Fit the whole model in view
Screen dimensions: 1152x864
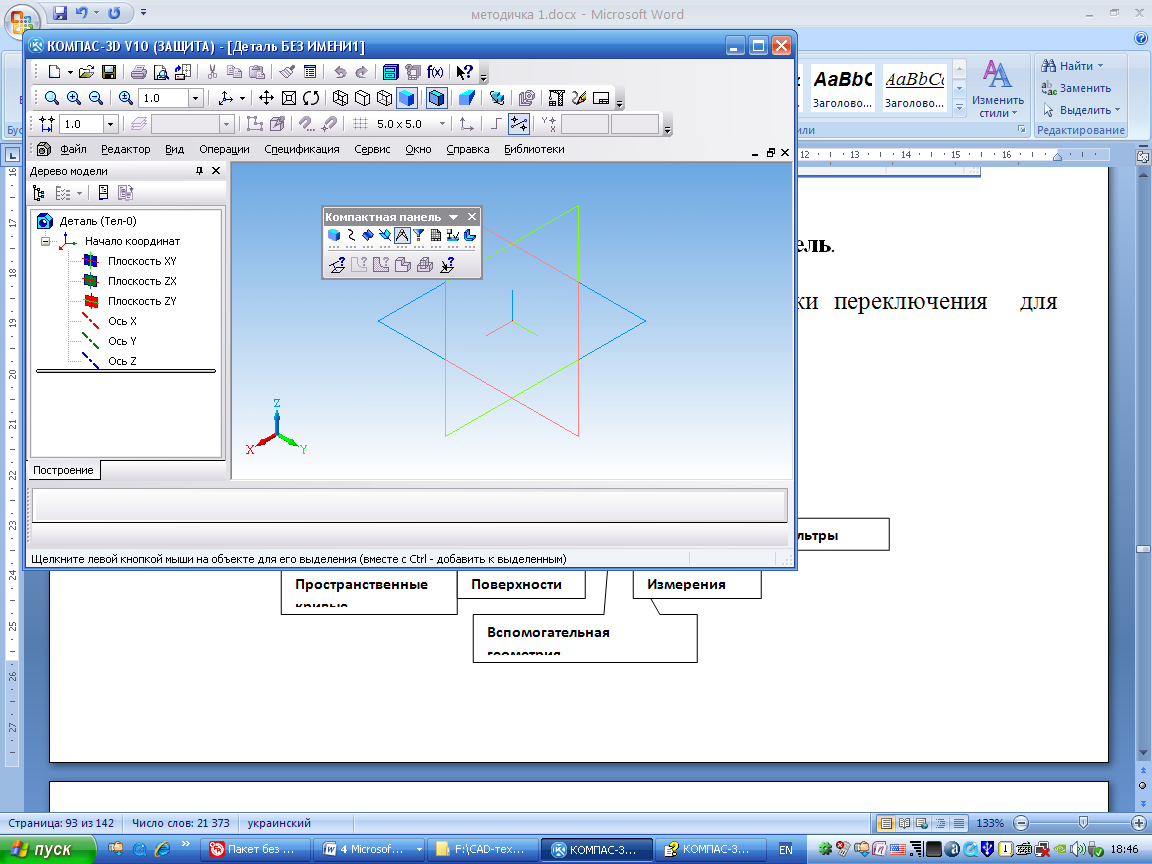coord(289,98)
